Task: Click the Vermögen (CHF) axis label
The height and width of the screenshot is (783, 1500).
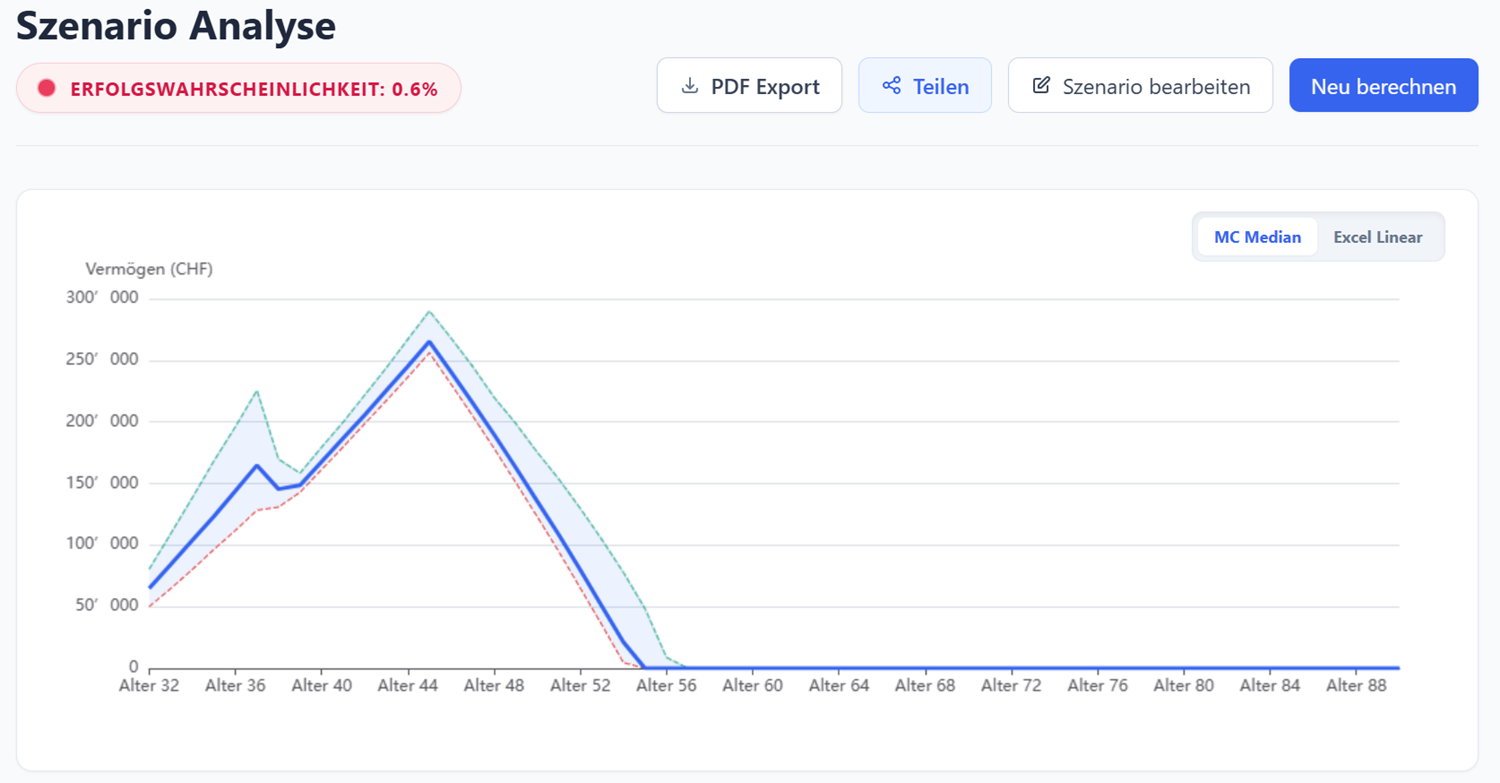Action: point(149,269)
